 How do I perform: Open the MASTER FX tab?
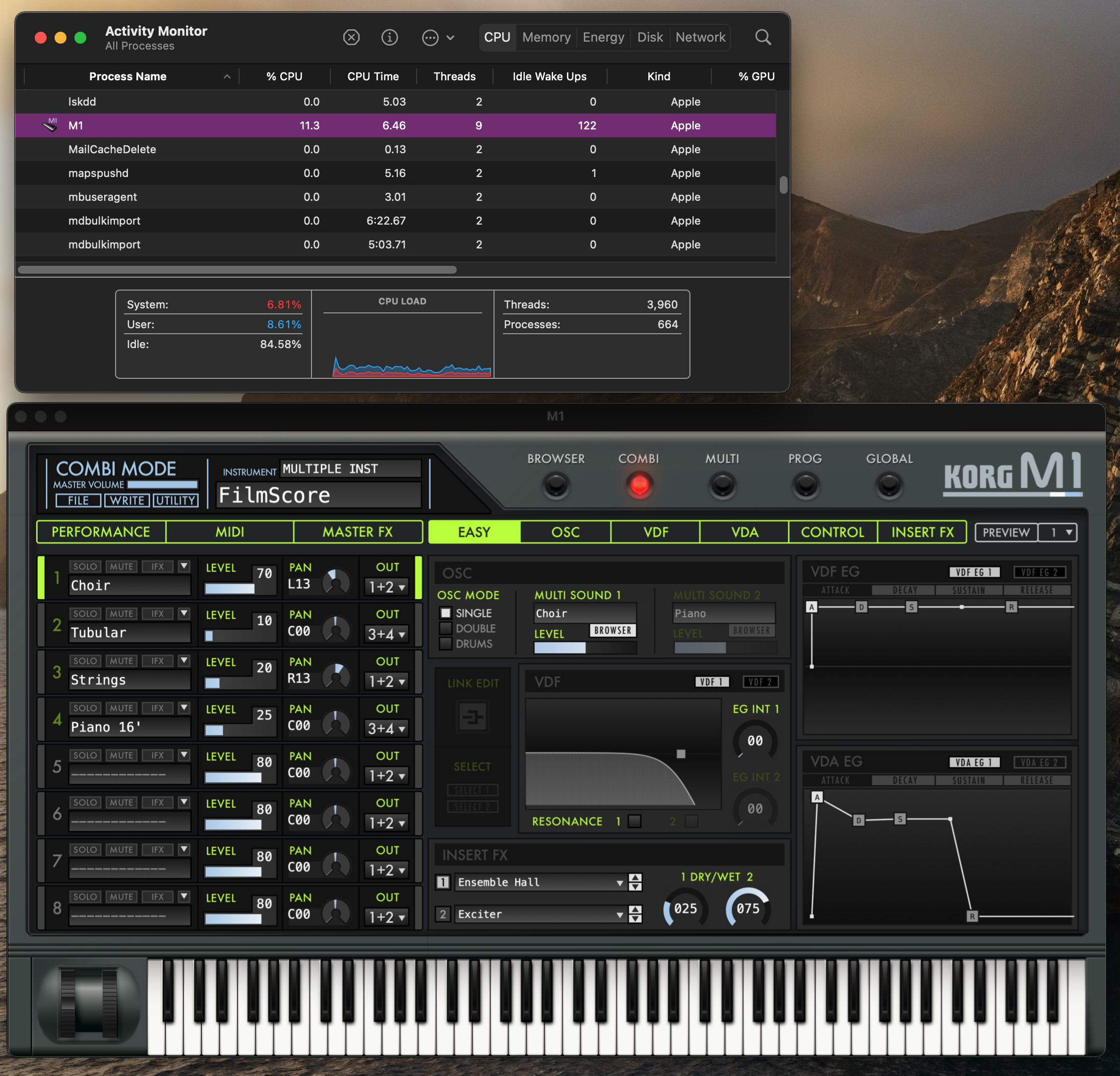tap(358, 532)
